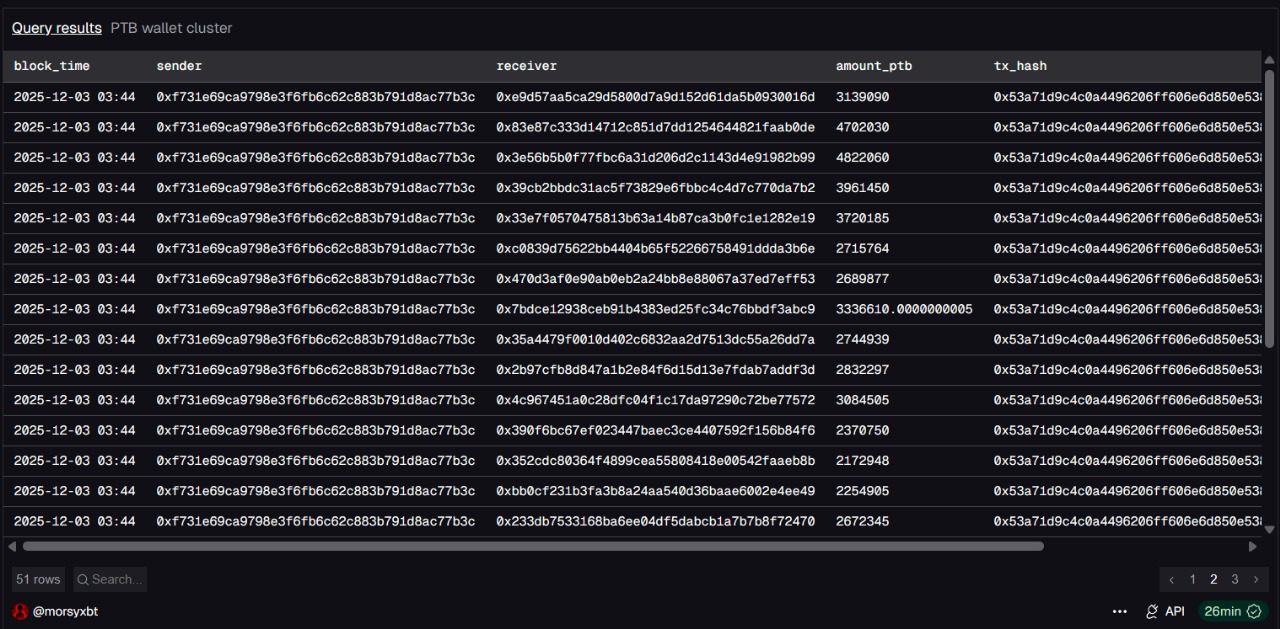The width and height of the screenshot is (1280, 629).
Task: Click amount_ptb value 3720185
Action: click(x=862, y=218)
